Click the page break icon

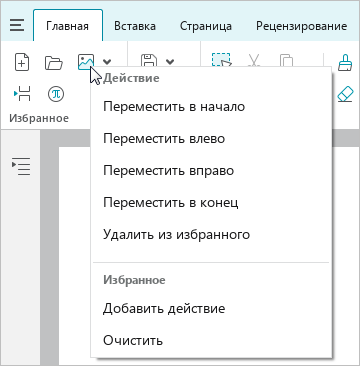pyautogui.click(x=22, y=93)
